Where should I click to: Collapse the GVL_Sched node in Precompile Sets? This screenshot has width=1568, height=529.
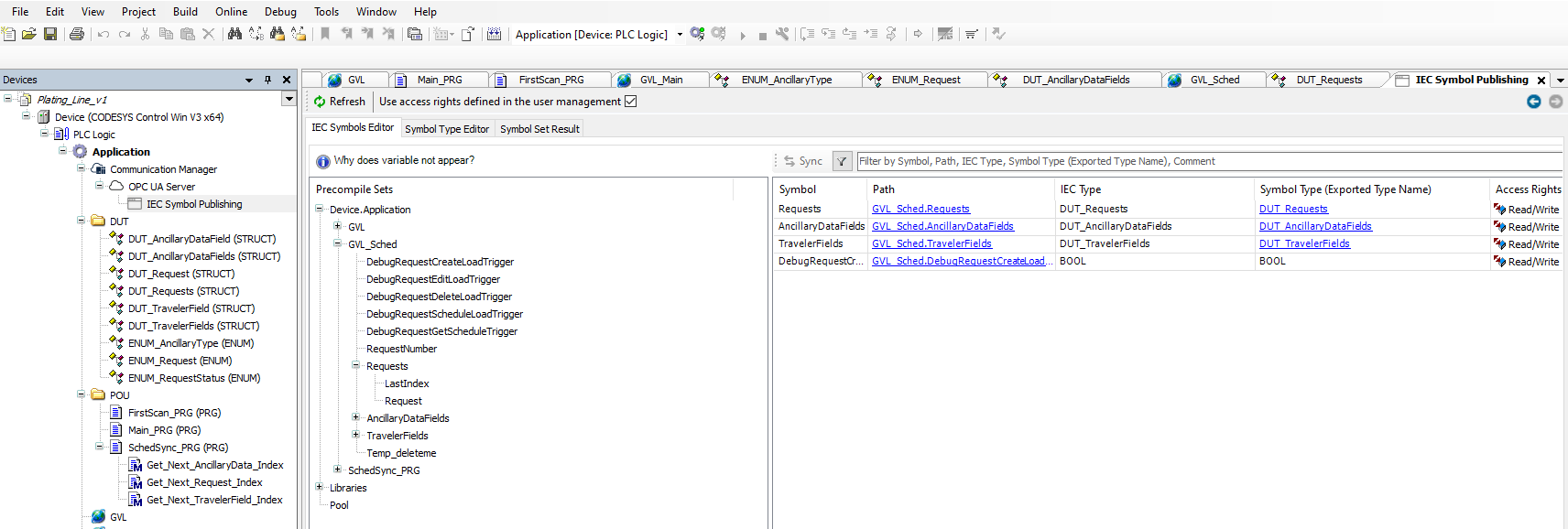pos(338,244)
